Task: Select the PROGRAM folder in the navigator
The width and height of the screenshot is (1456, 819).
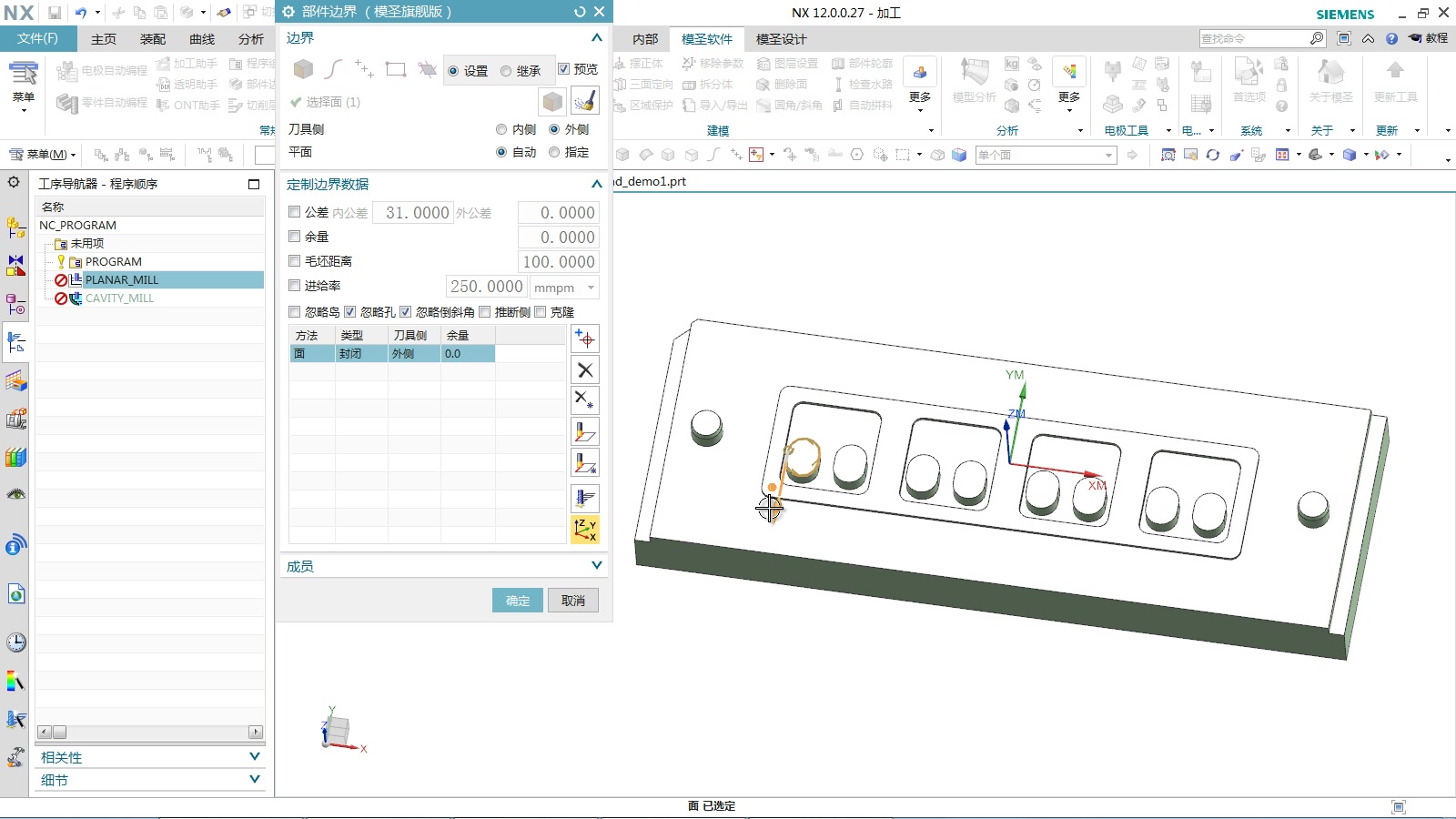Action: (113, 262)
